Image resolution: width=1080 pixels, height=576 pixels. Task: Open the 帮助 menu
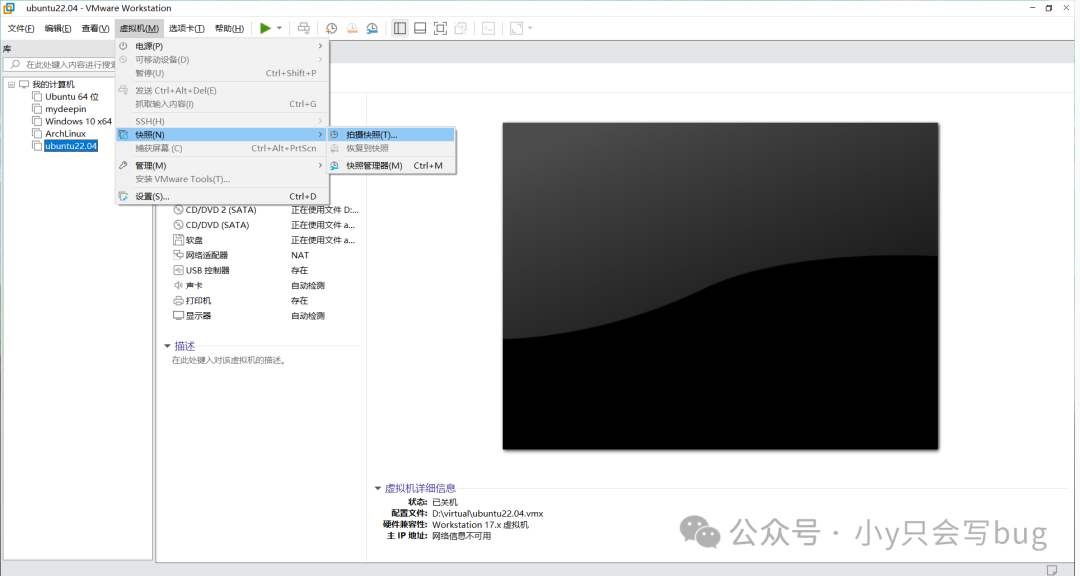click(228, 28)
